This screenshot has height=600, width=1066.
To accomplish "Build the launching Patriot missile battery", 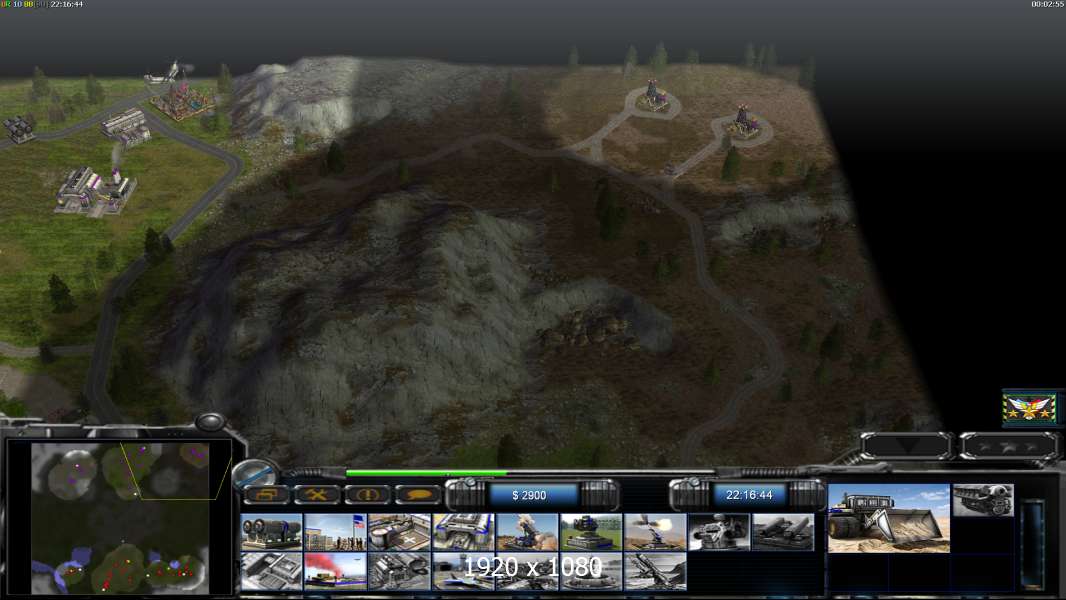I will 527,531.
